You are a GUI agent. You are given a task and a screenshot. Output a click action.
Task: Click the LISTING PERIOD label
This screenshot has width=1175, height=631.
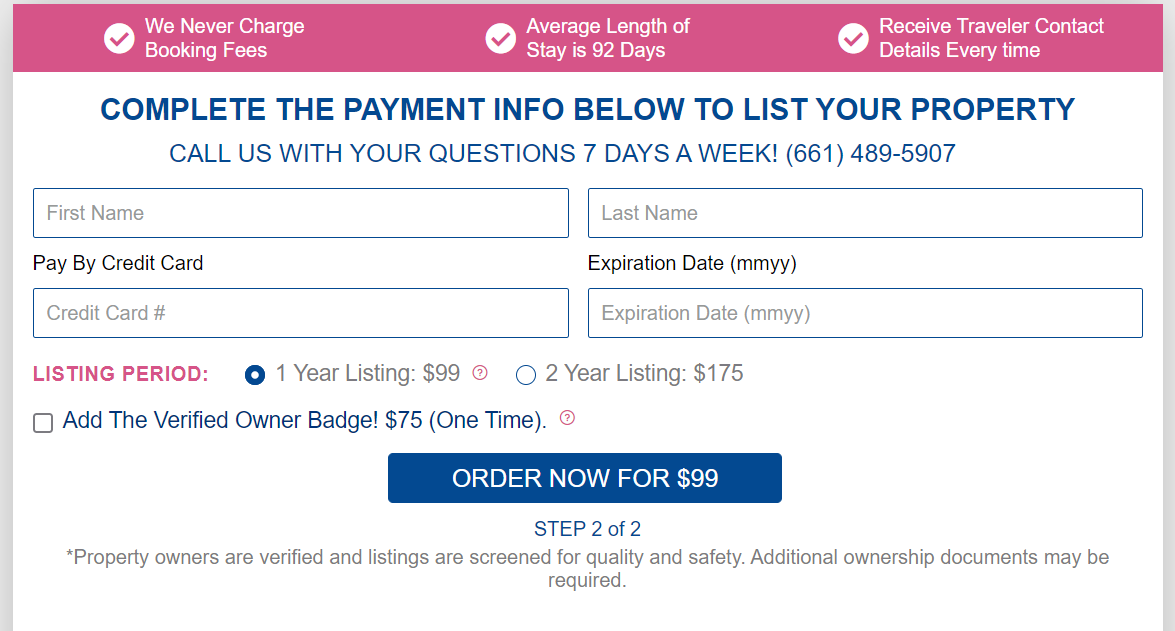(x=121, y=374)
